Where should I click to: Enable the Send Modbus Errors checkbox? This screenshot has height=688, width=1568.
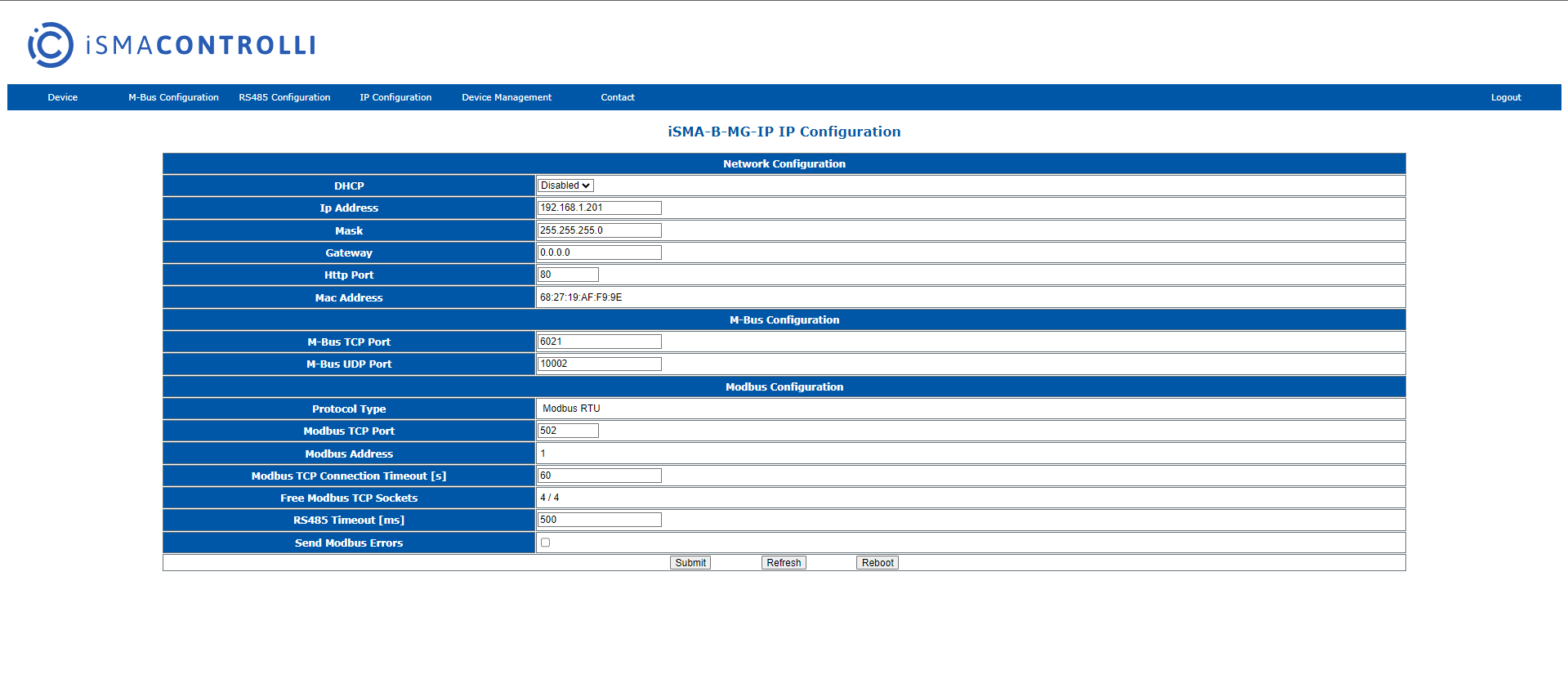[545, 543]
